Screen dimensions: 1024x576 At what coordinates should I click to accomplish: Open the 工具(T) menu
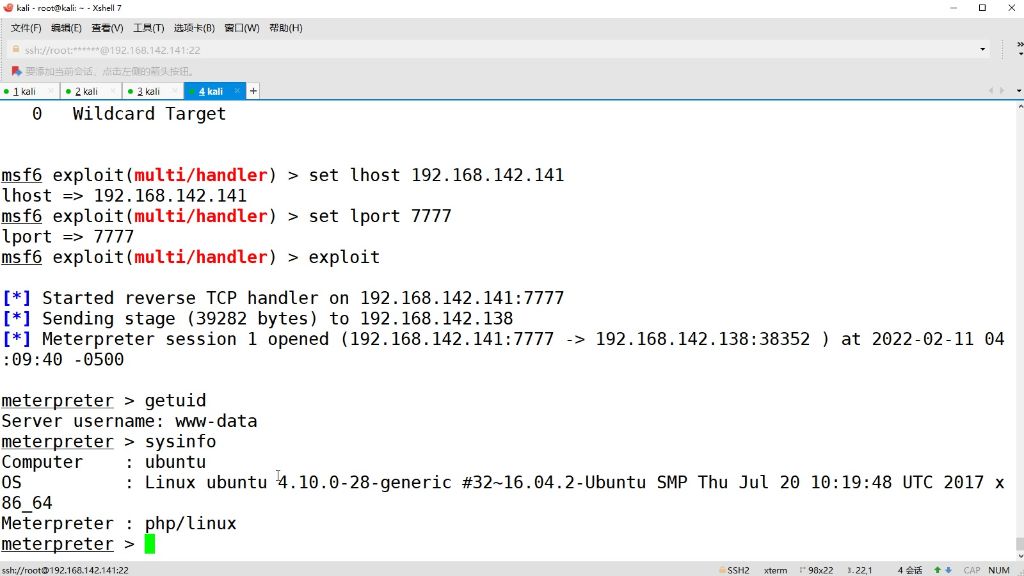point(148,28)
